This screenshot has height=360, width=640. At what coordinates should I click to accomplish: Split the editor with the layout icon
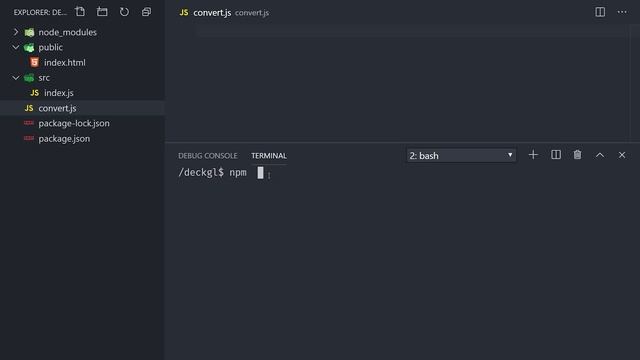point(600,12)
